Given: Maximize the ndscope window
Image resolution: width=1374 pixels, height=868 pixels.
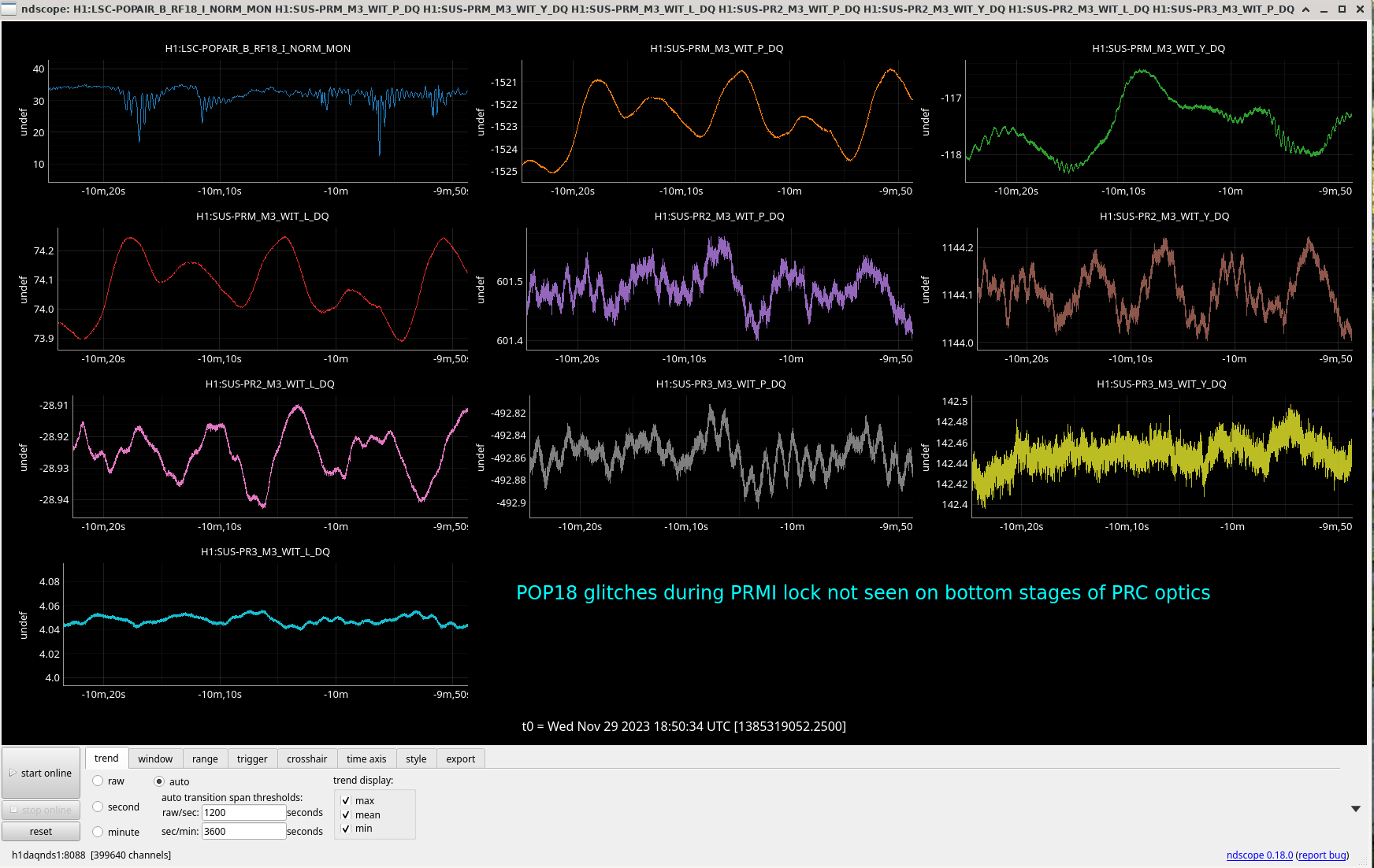Looking at the screenshot, I should tap(1342, 9).
